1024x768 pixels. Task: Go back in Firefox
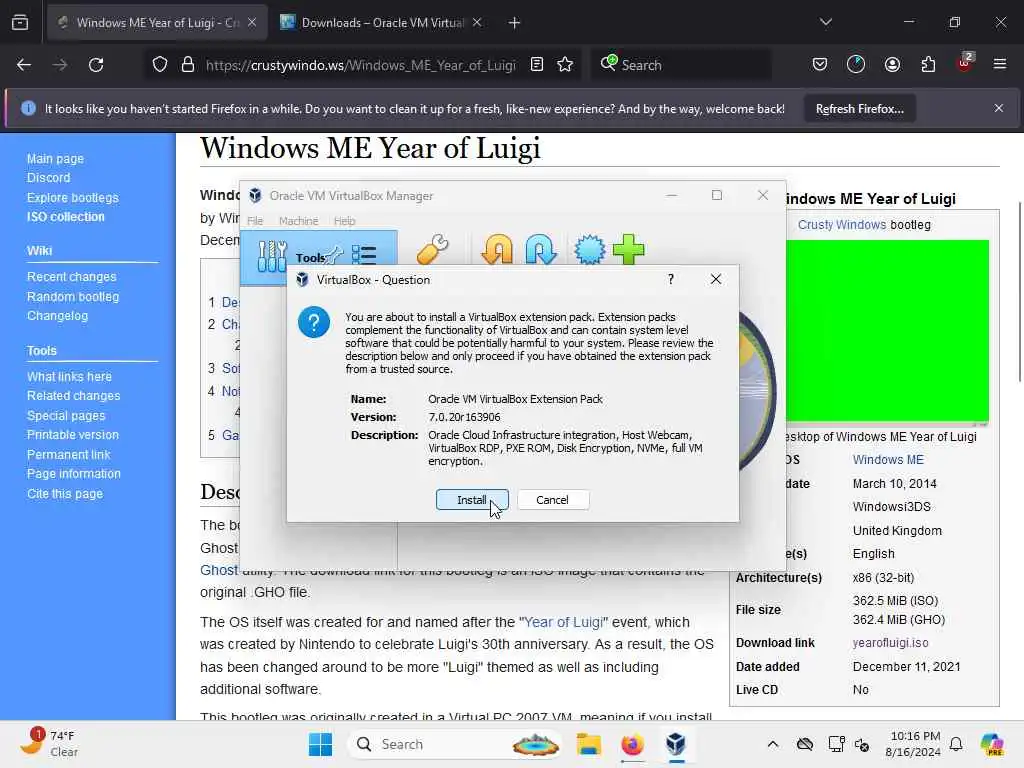click(24, 65)
